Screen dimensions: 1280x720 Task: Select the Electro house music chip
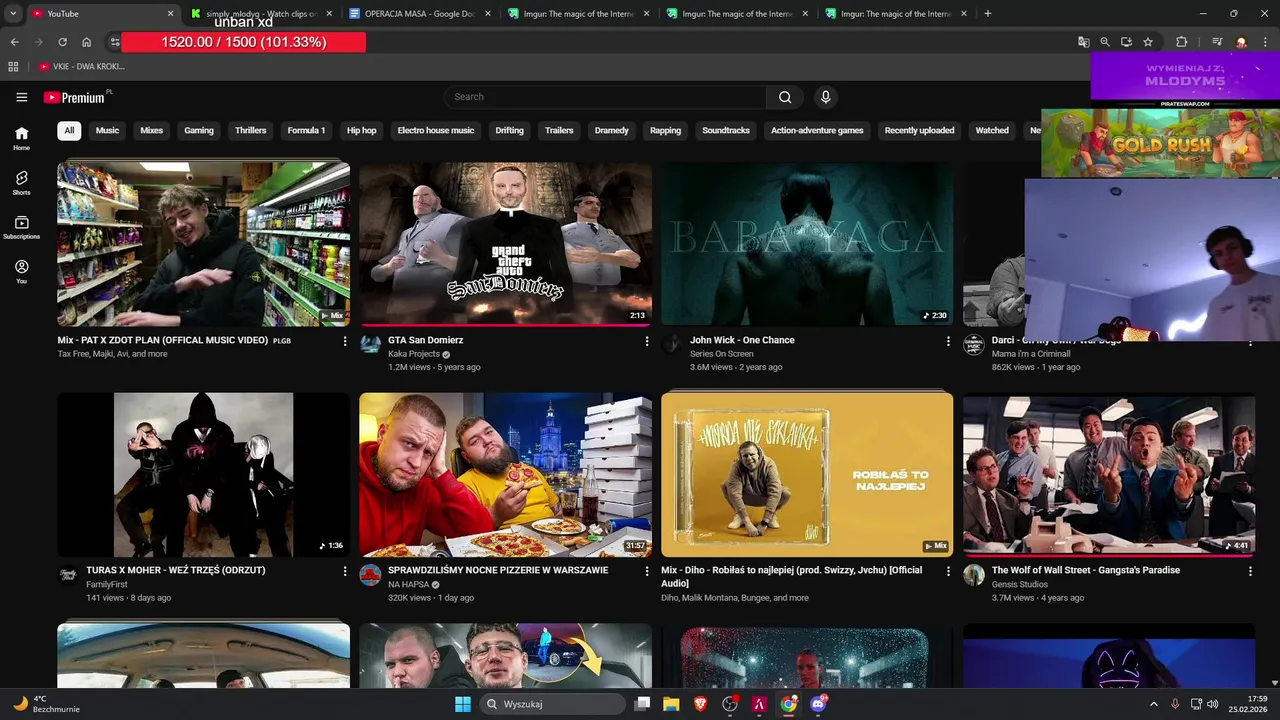tap(436, 130)
